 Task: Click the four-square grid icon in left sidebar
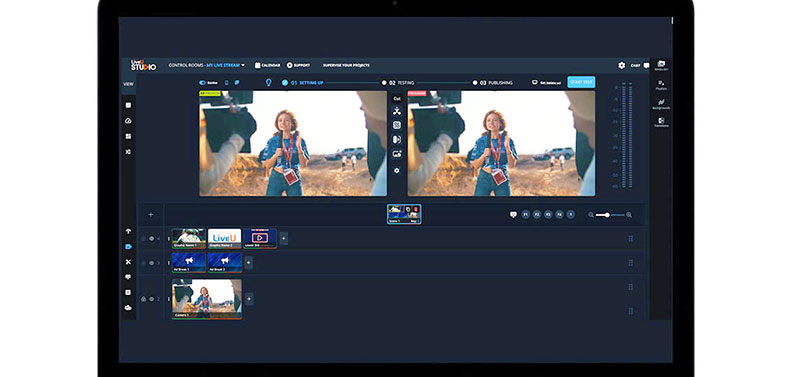(128, 136)
